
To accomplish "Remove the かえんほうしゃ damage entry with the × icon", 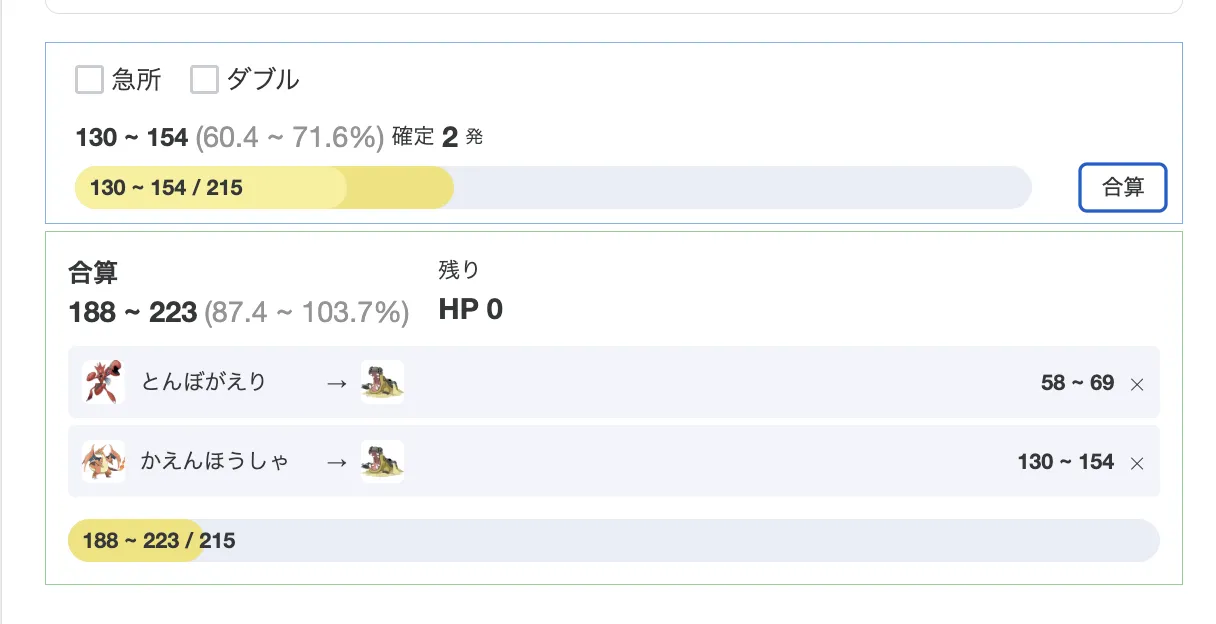I will [1137, 463].
